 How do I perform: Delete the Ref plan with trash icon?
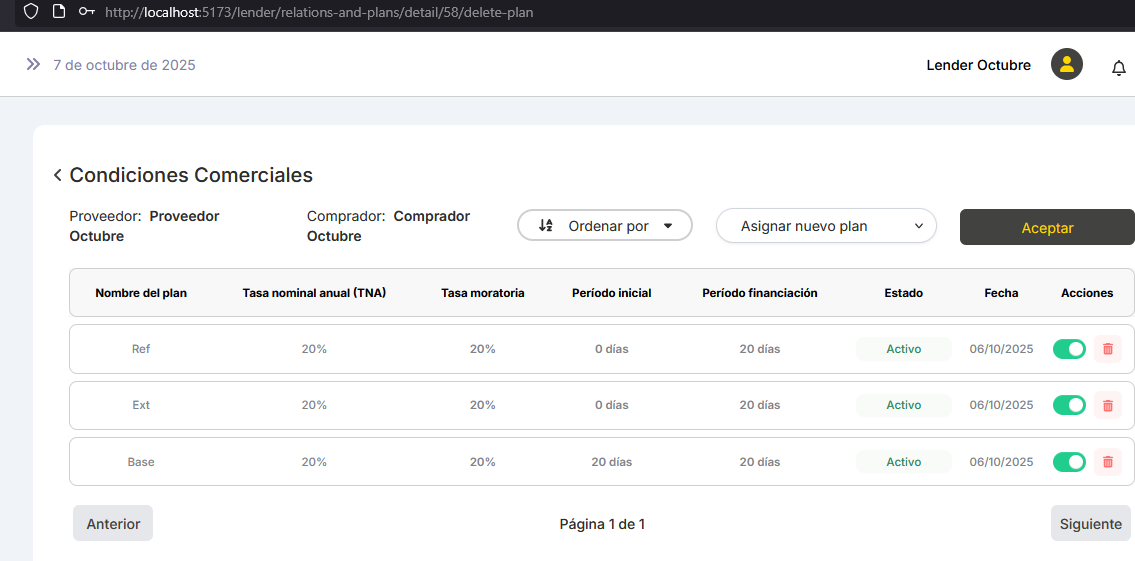[1107, 349]
